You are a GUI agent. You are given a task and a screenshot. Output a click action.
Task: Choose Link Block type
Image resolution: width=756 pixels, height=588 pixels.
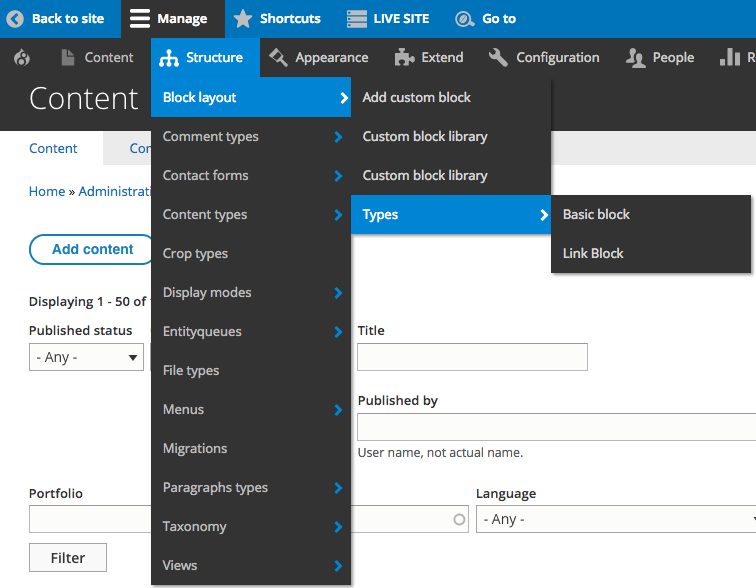tap(651, 254)
